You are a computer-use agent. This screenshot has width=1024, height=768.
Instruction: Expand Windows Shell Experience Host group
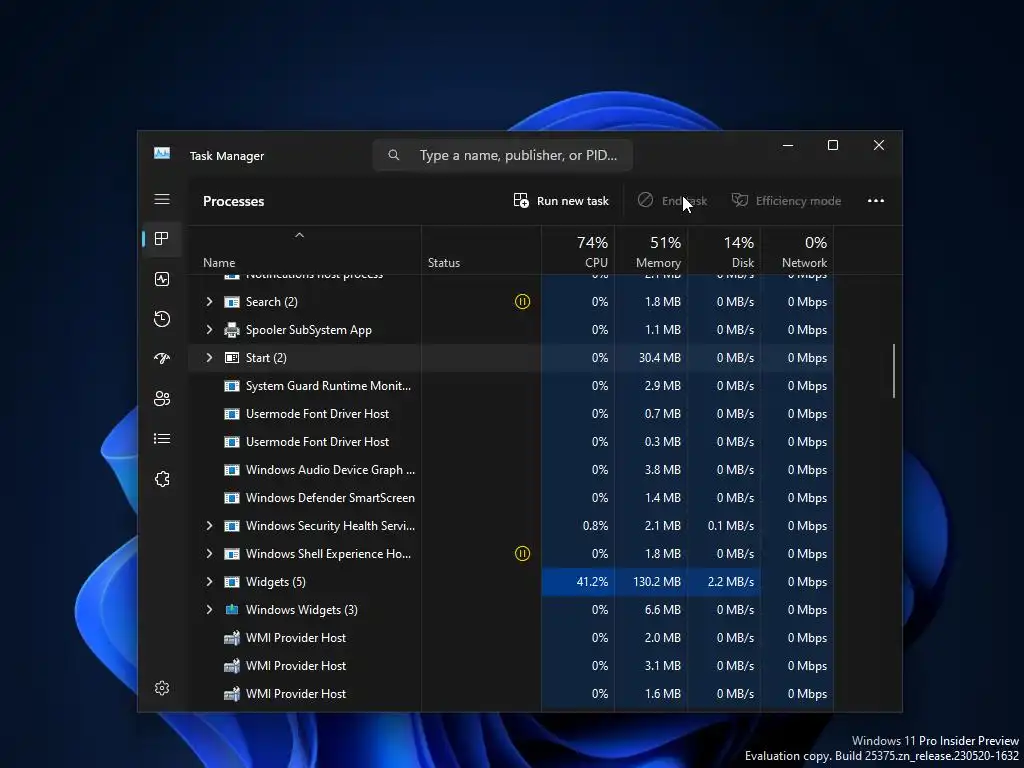(x=209, y=554)
